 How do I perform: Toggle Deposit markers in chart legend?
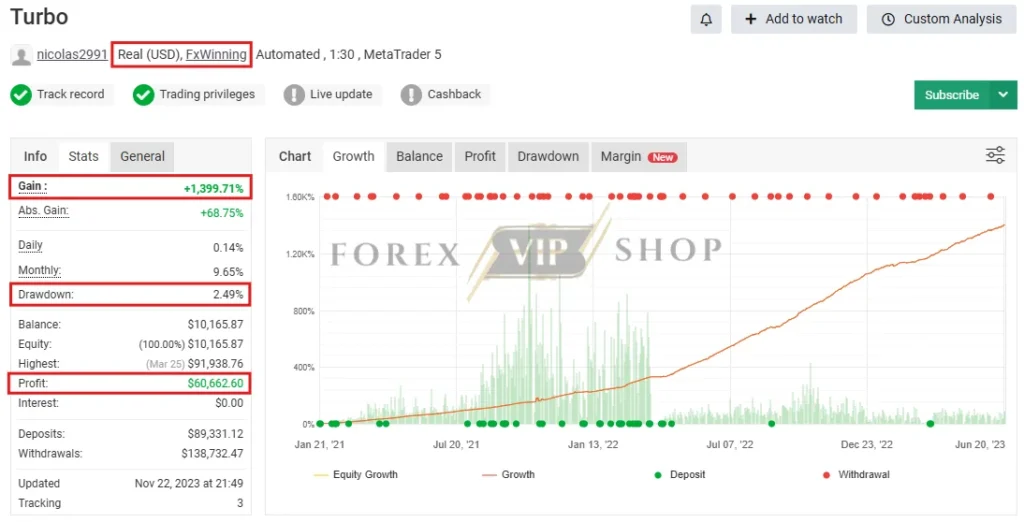(680, 474)
